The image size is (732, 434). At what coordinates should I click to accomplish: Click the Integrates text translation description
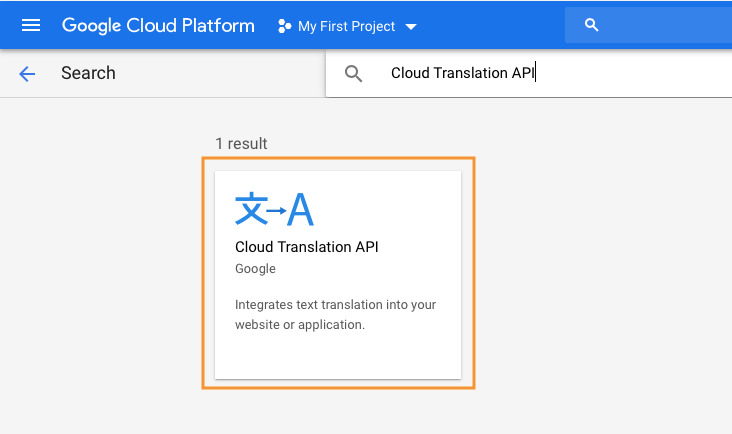click(335, 315)
